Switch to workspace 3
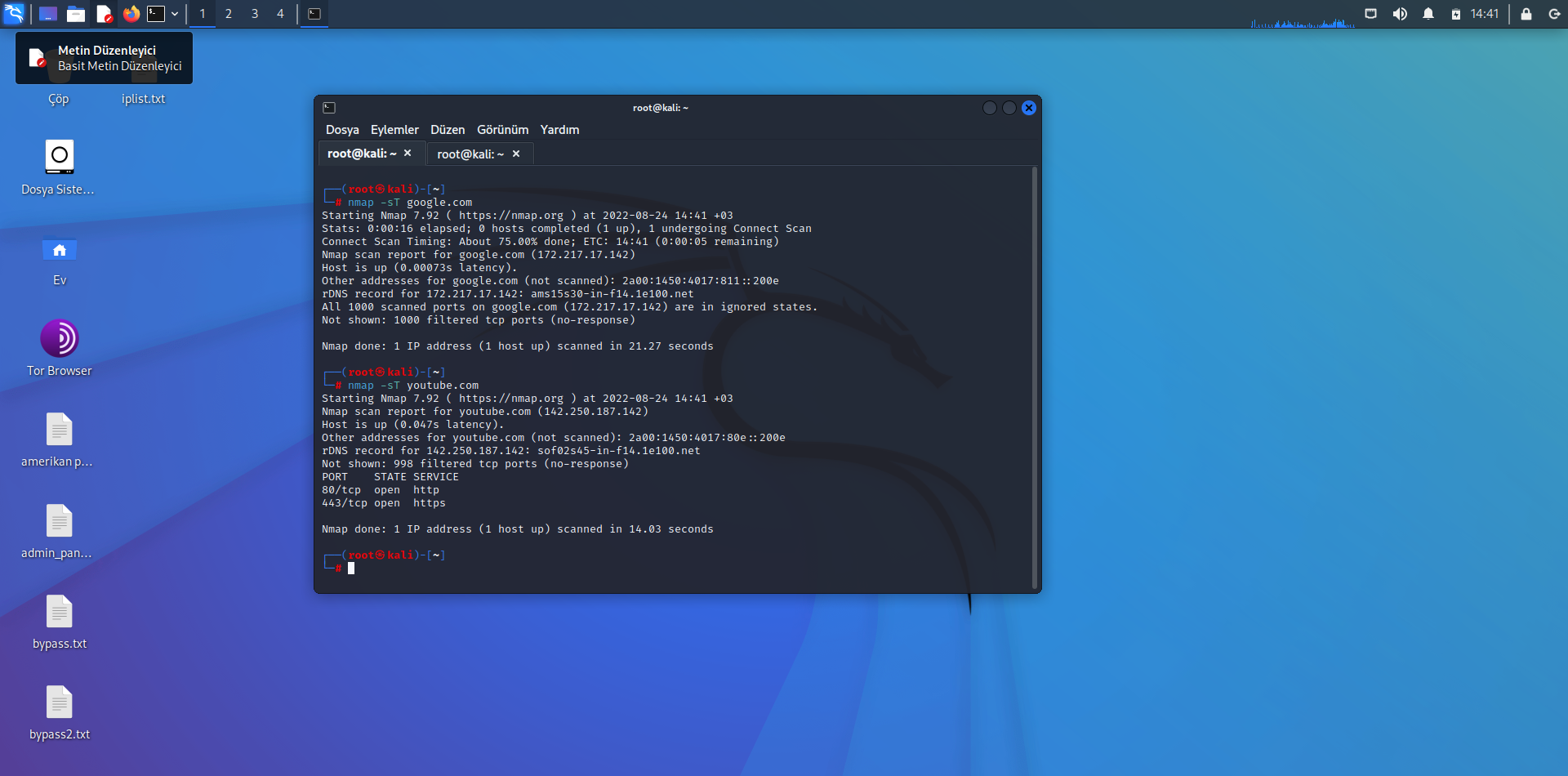 tap(255, 14)
